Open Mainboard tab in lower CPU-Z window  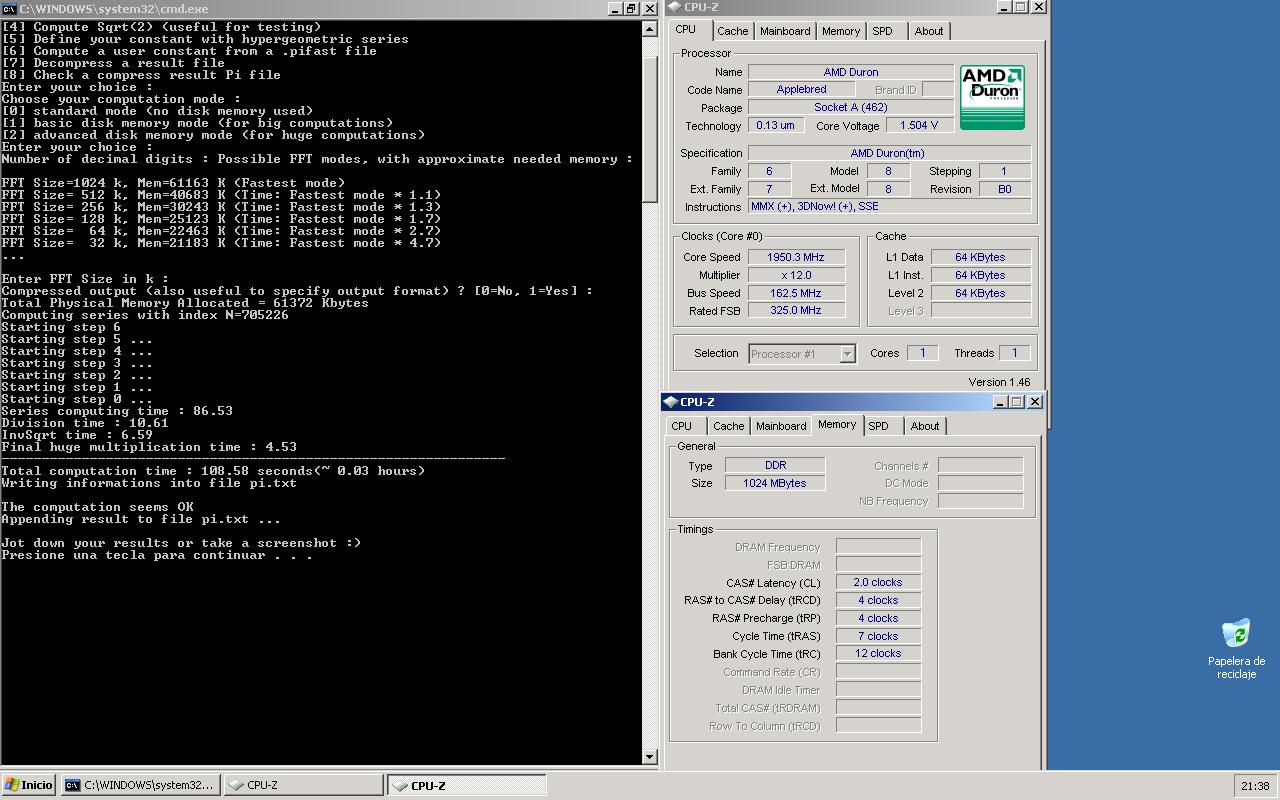coord(781,426)
